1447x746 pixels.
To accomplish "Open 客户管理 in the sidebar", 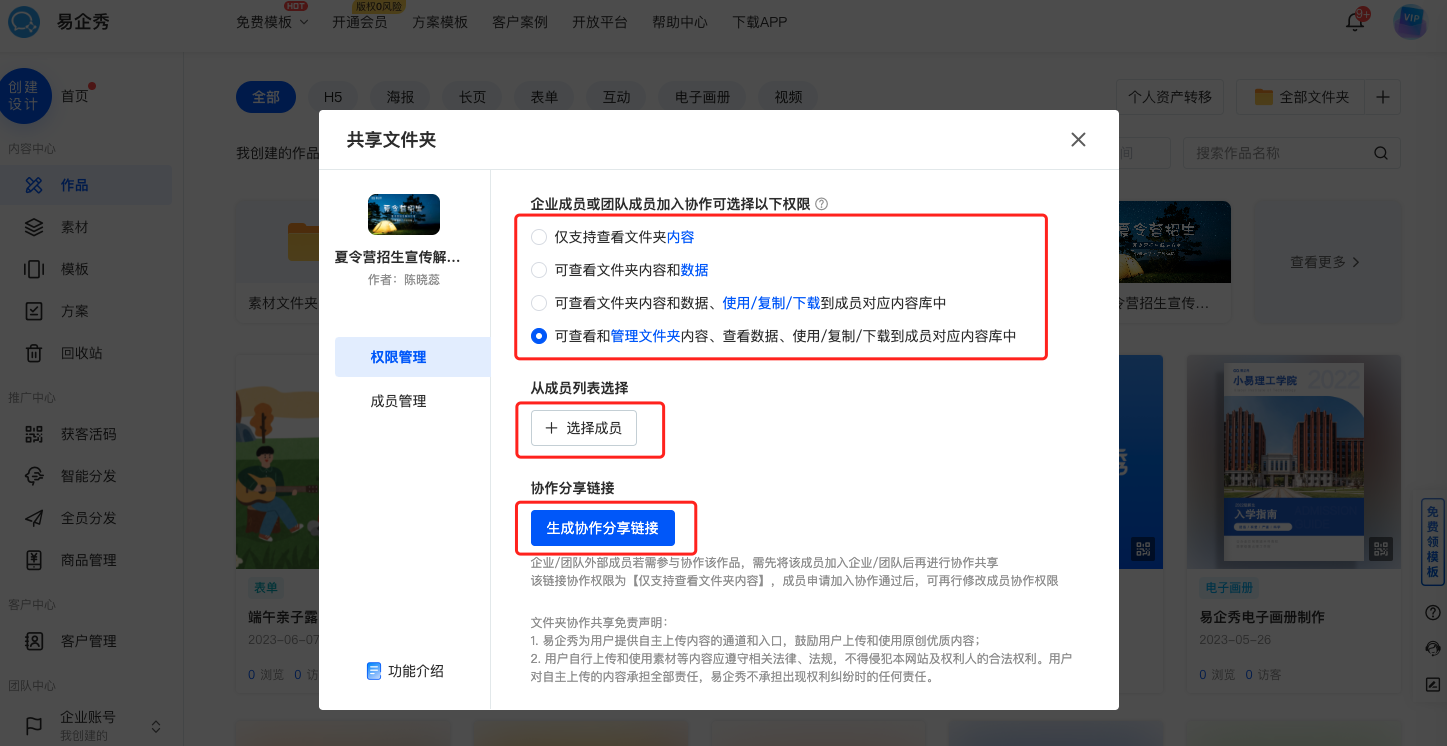I will pyautogui.click(x=86, y=641).
